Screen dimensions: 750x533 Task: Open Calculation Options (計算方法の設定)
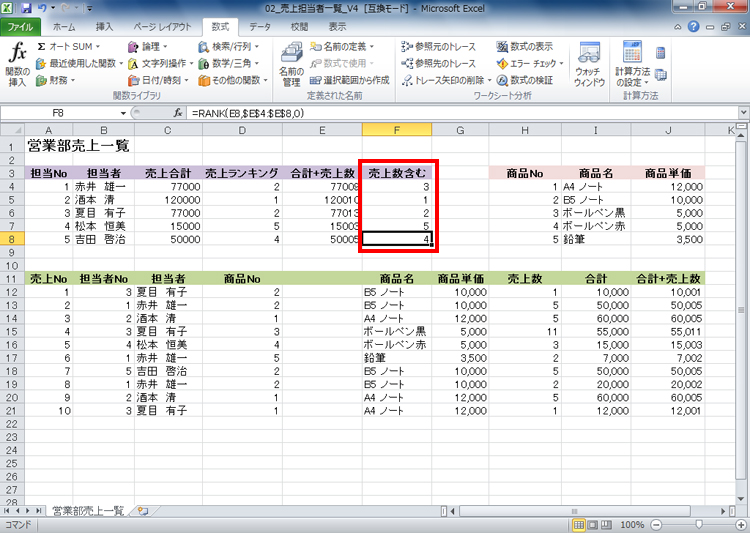(x=632, y=65)
